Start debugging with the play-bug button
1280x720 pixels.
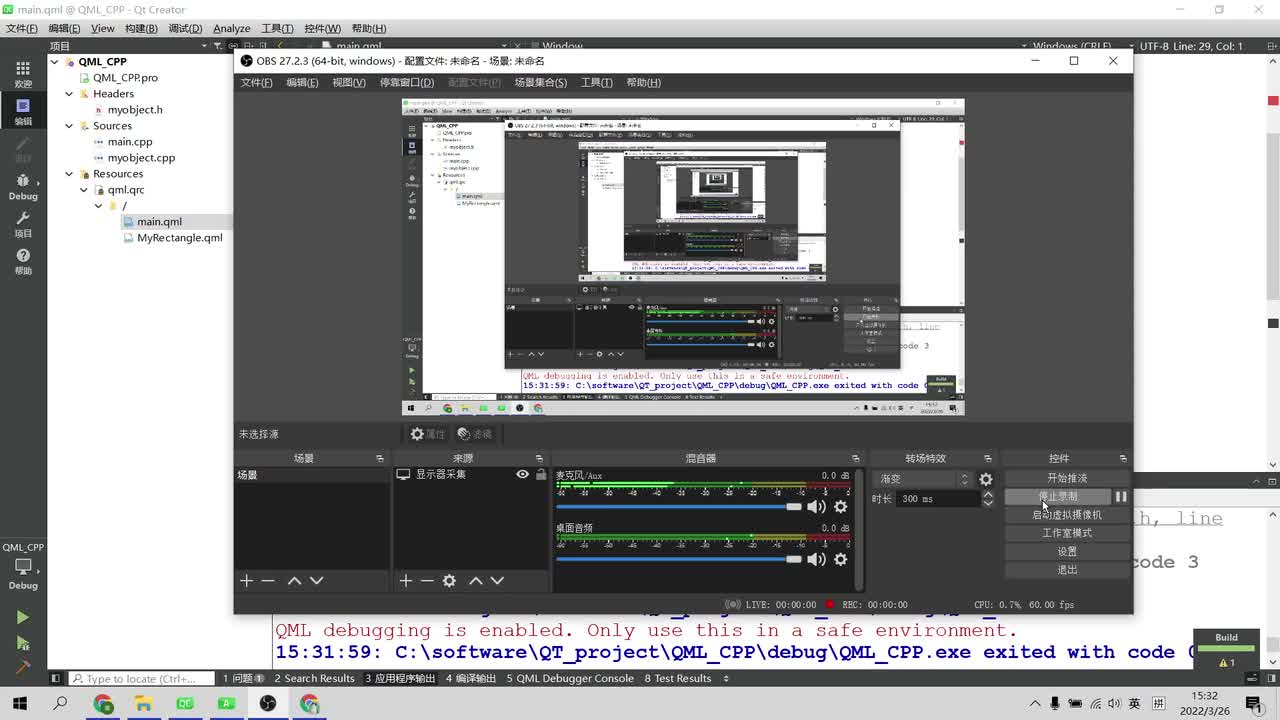pyautogui.click(x=22, y=643)
